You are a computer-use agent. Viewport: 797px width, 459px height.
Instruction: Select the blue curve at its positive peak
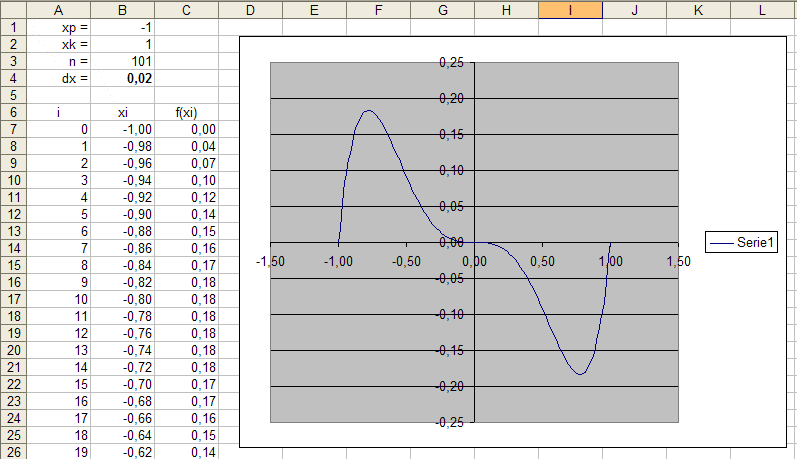pyautogui.click(x=368, y=111)
